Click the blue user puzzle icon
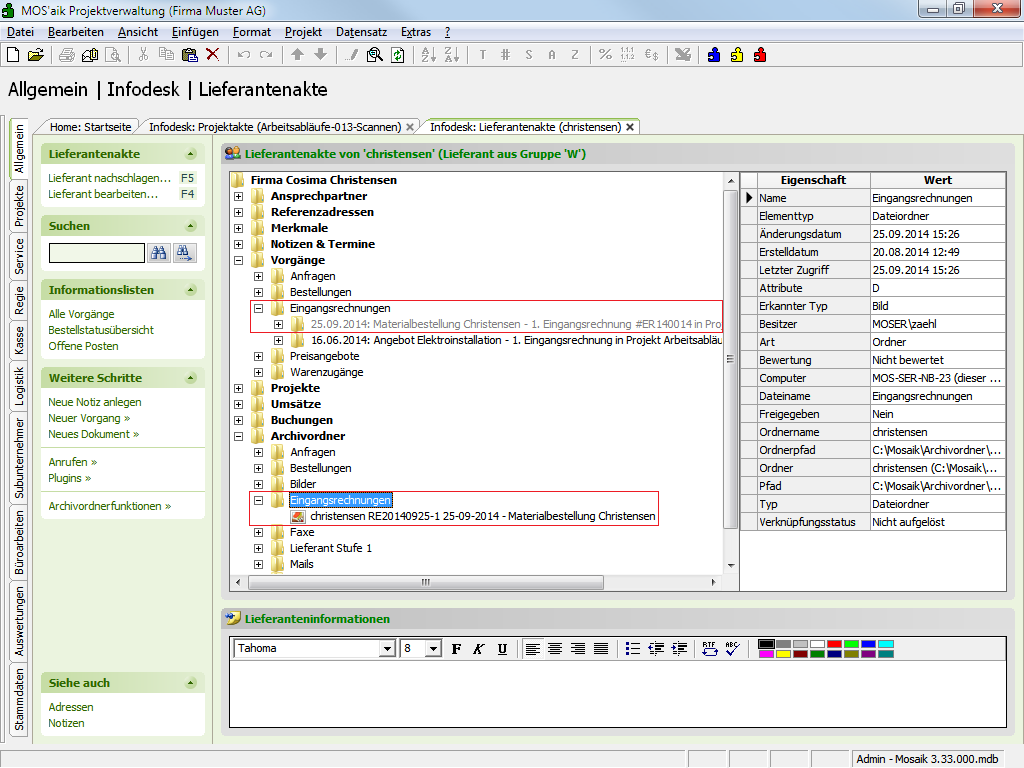The image size is (1024, 768). (714, 55)
